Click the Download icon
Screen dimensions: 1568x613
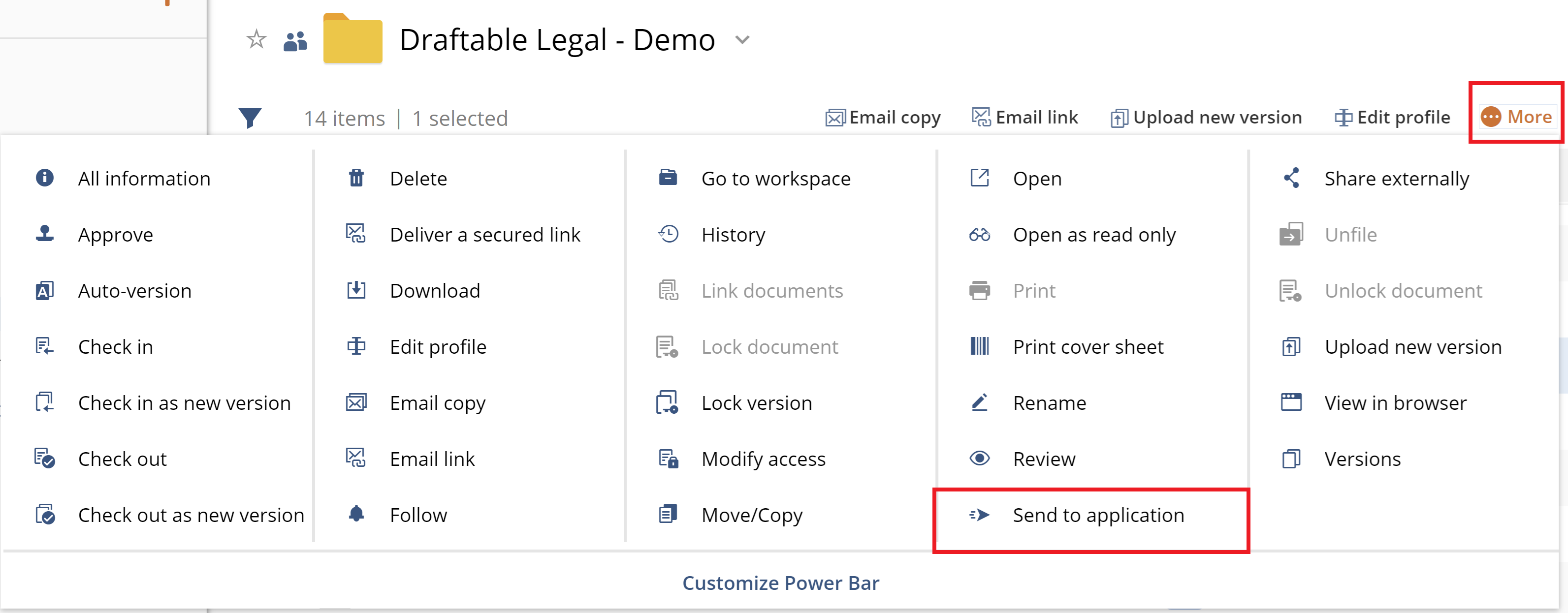[356, 290]
